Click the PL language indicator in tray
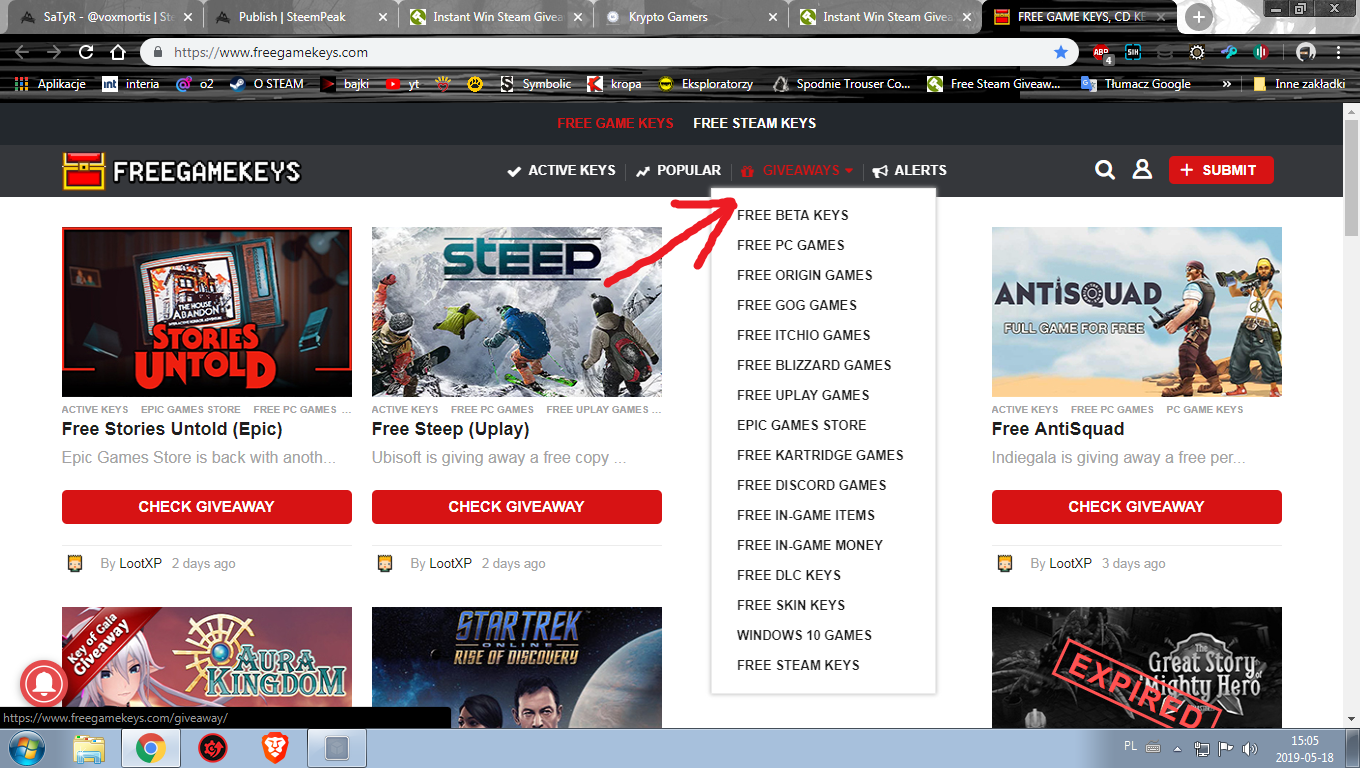 (1130, 748)
